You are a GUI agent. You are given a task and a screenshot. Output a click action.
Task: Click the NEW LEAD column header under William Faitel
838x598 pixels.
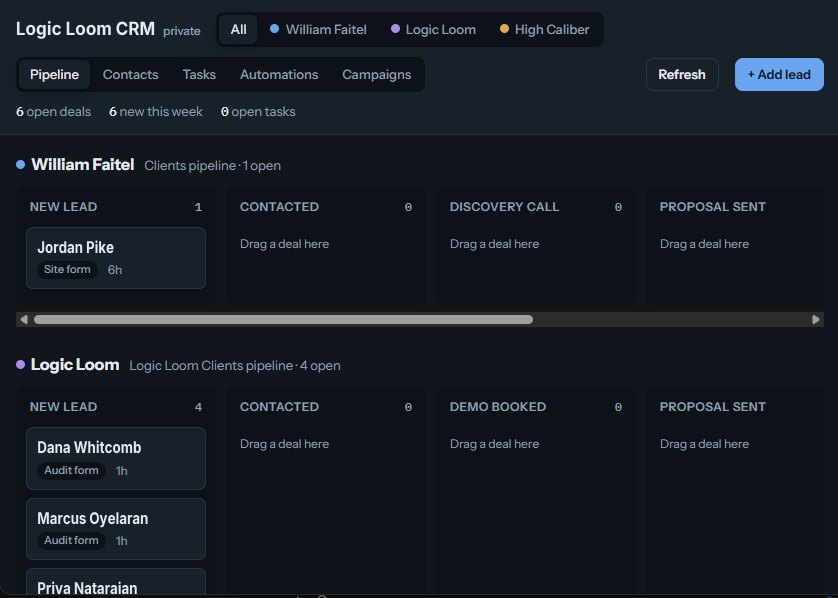[x=64, y=207]
